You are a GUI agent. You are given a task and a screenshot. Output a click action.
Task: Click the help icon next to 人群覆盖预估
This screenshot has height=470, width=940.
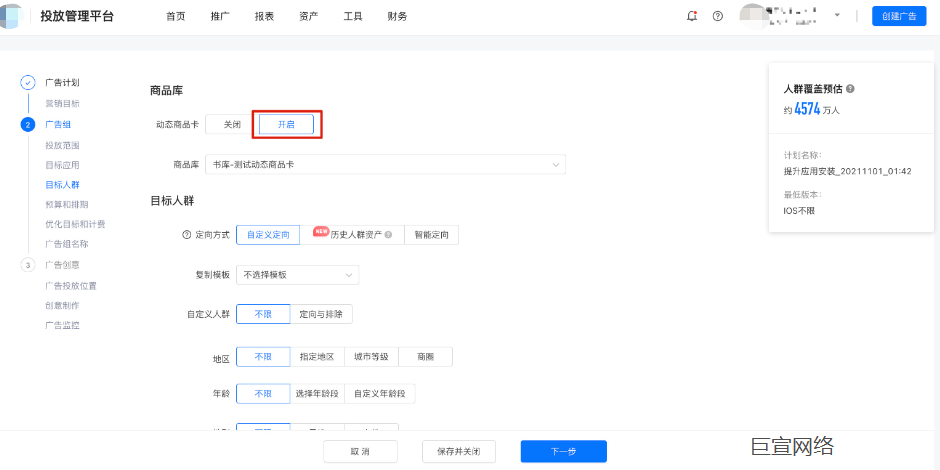tap(850, 89)
